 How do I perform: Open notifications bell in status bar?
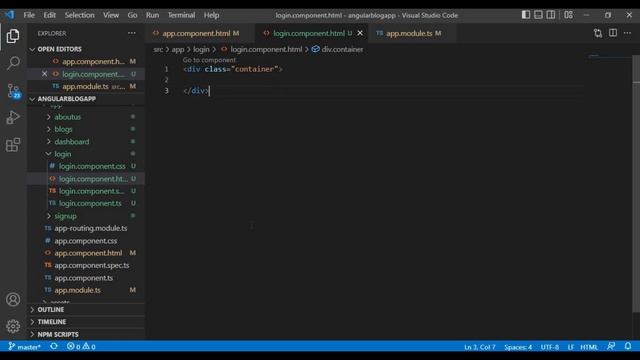pos(628,347)
